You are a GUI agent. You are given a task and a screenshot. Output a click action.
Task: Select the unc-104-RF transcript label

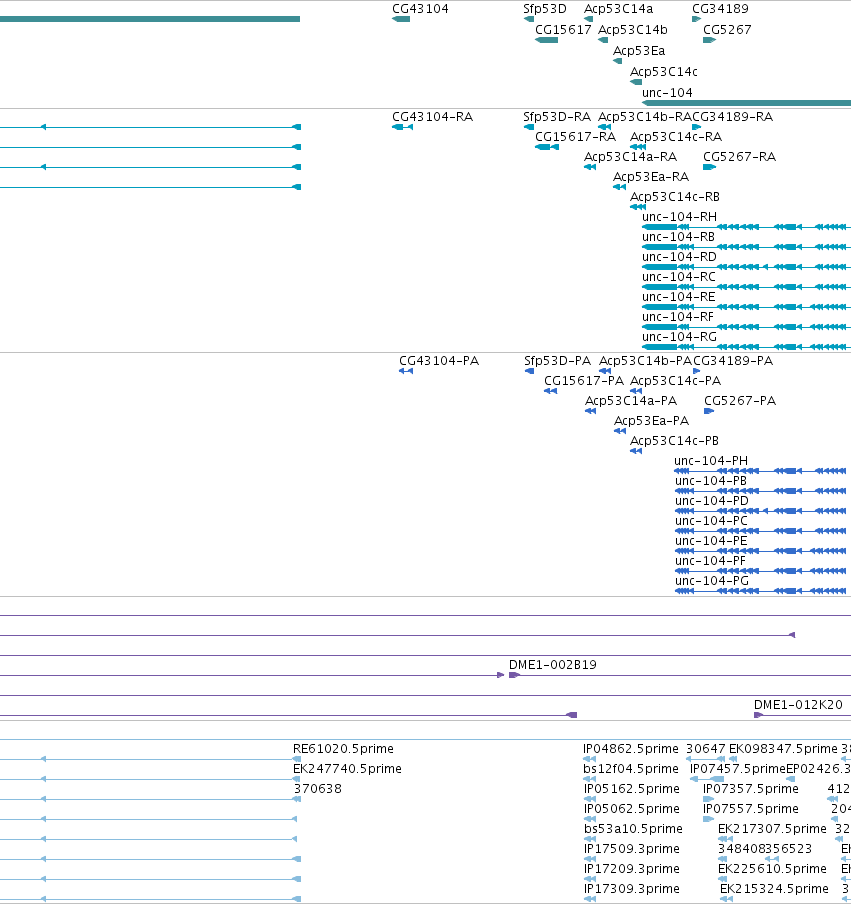pos(678,317)
